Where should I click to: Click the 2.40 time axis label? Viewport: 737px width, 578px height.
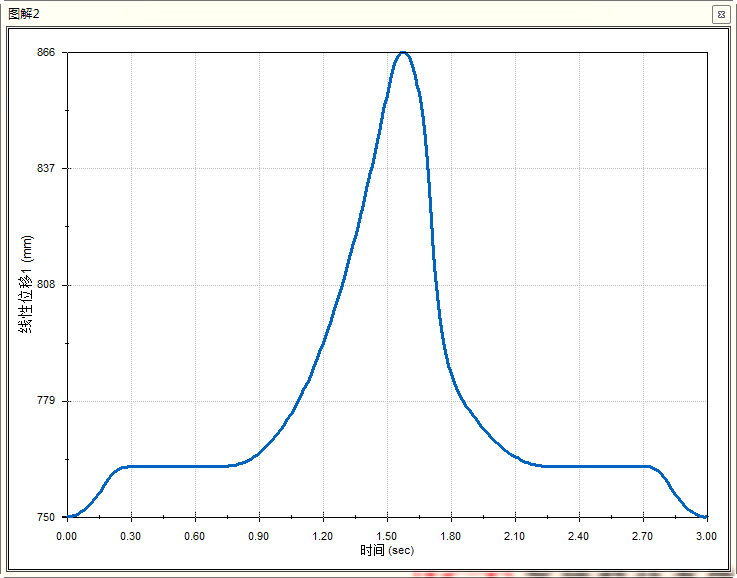(579, 536)
